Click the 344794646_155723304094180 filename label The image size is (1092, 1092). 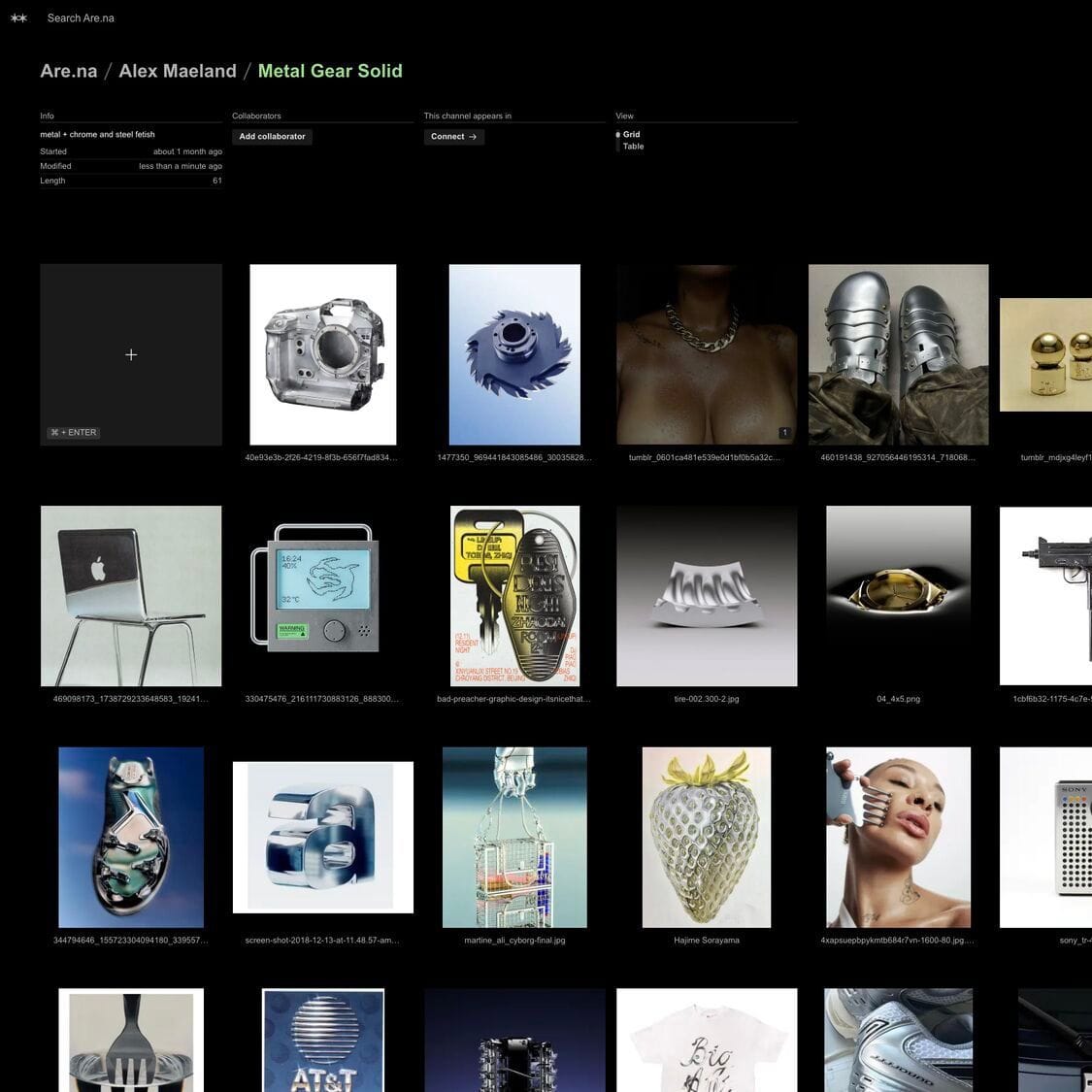pos(131,941)
